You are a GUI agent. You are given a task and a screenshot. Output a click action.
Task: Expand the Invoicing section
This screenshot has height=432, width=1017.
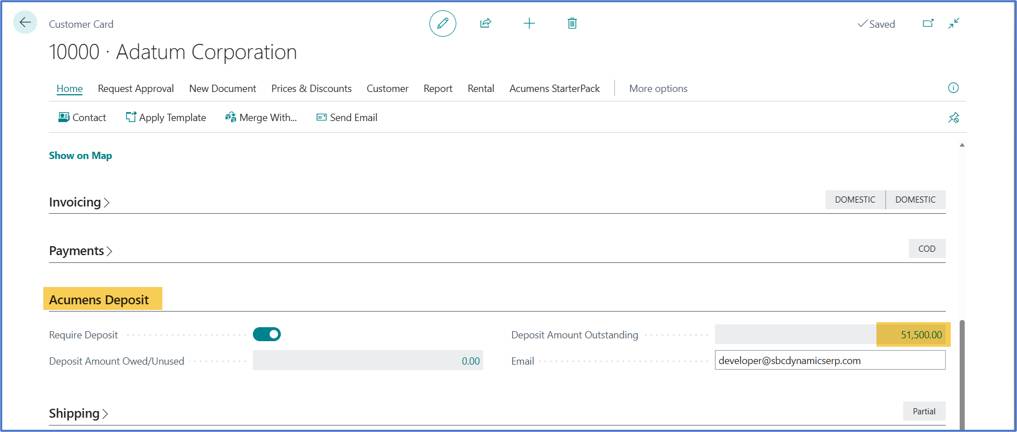coord(79,202)
